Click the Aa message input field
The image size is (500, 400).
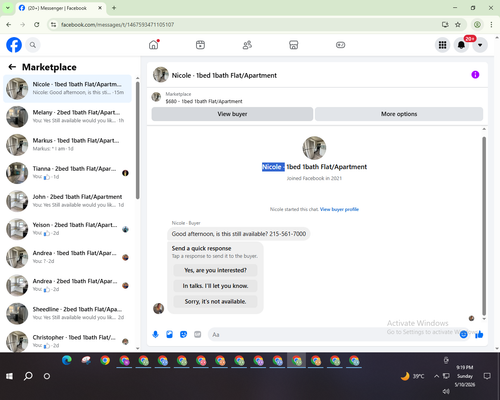pyautogui.click(x=333, y=334)
